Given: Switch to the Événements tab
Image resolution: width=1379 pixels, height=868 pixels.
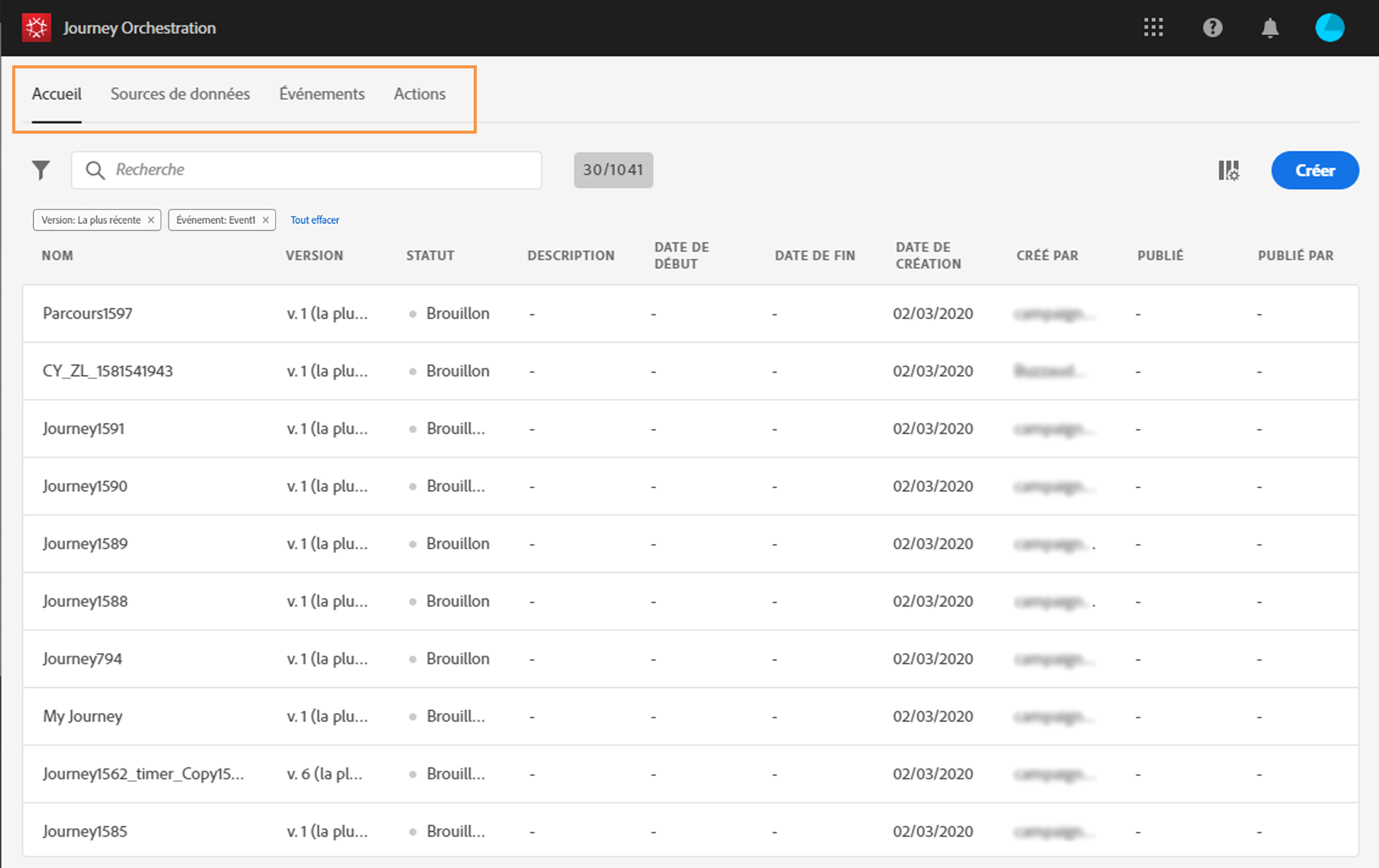Looking at the screenshot, I should coord(322,94).
